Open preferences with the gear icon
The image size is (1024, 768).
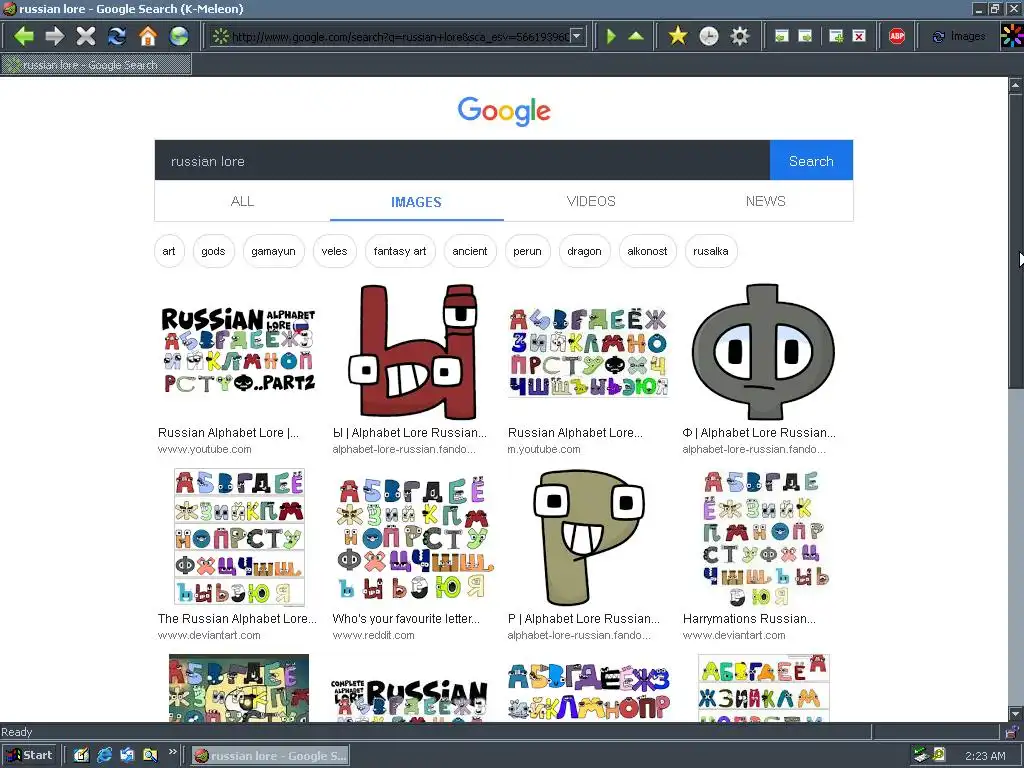pos(739,36)
